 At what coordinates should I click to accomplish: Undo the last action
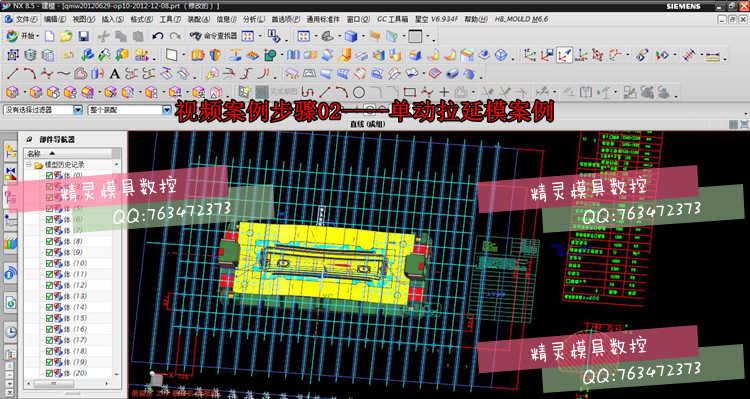point(158,36)
